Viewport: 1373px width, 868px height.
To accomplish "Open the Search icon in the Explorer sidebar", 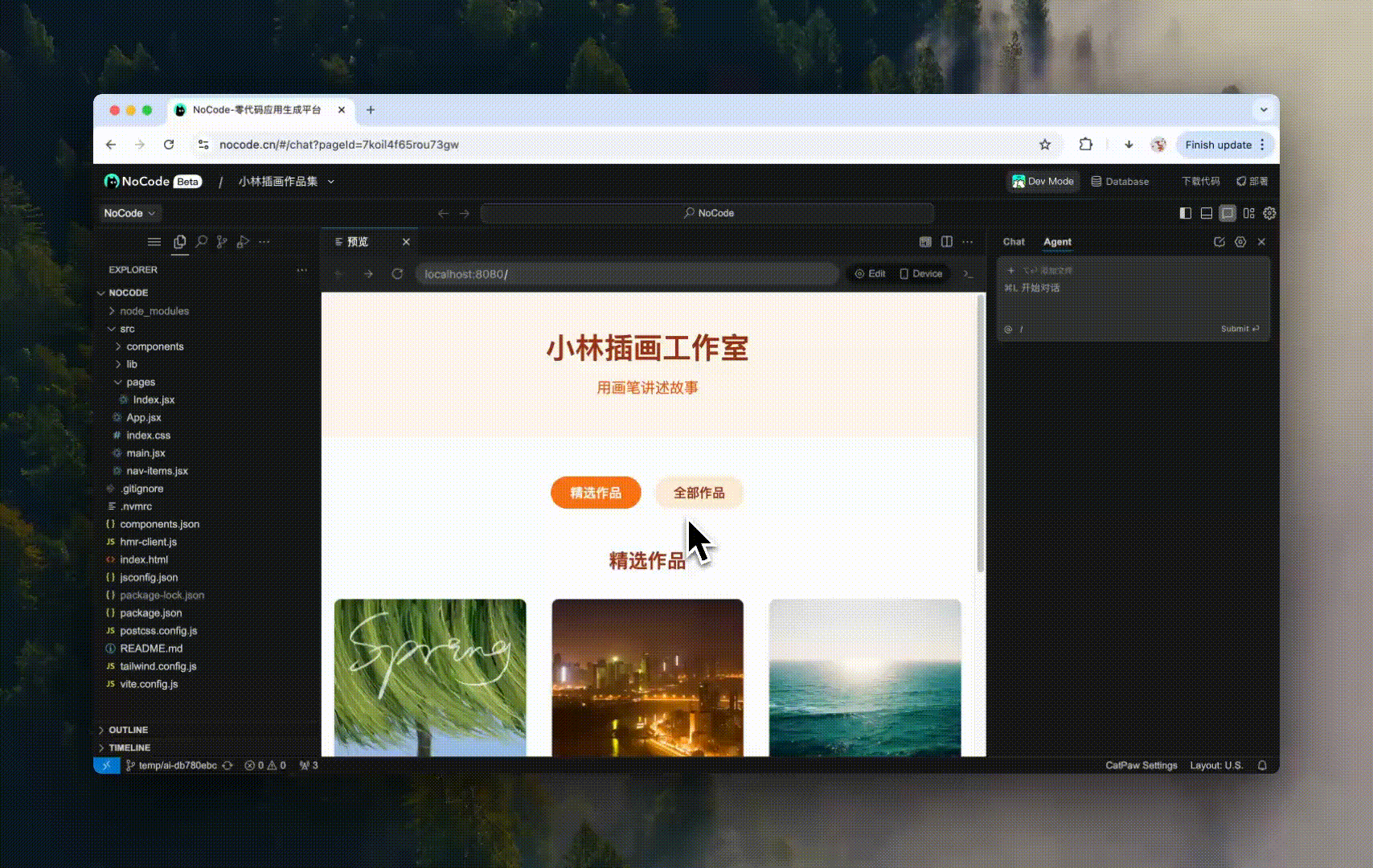I will 202,242.
